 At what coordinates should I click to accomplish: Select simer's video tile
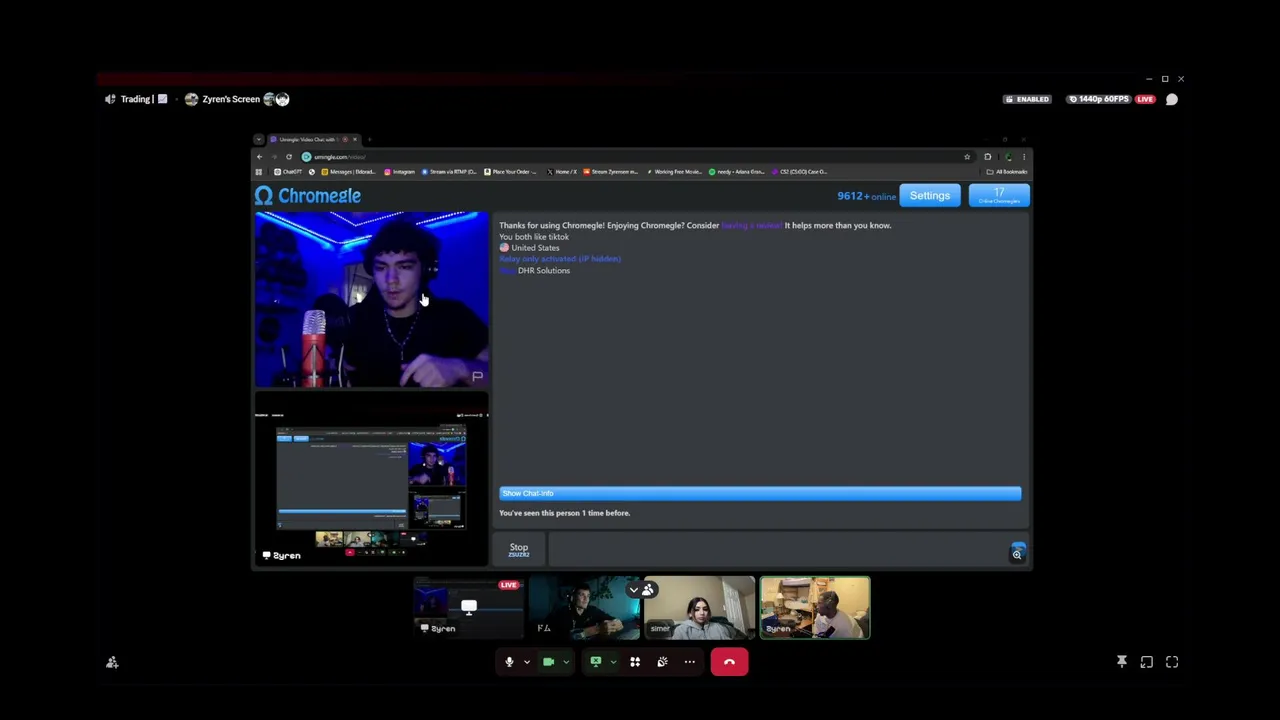point(700,607)
